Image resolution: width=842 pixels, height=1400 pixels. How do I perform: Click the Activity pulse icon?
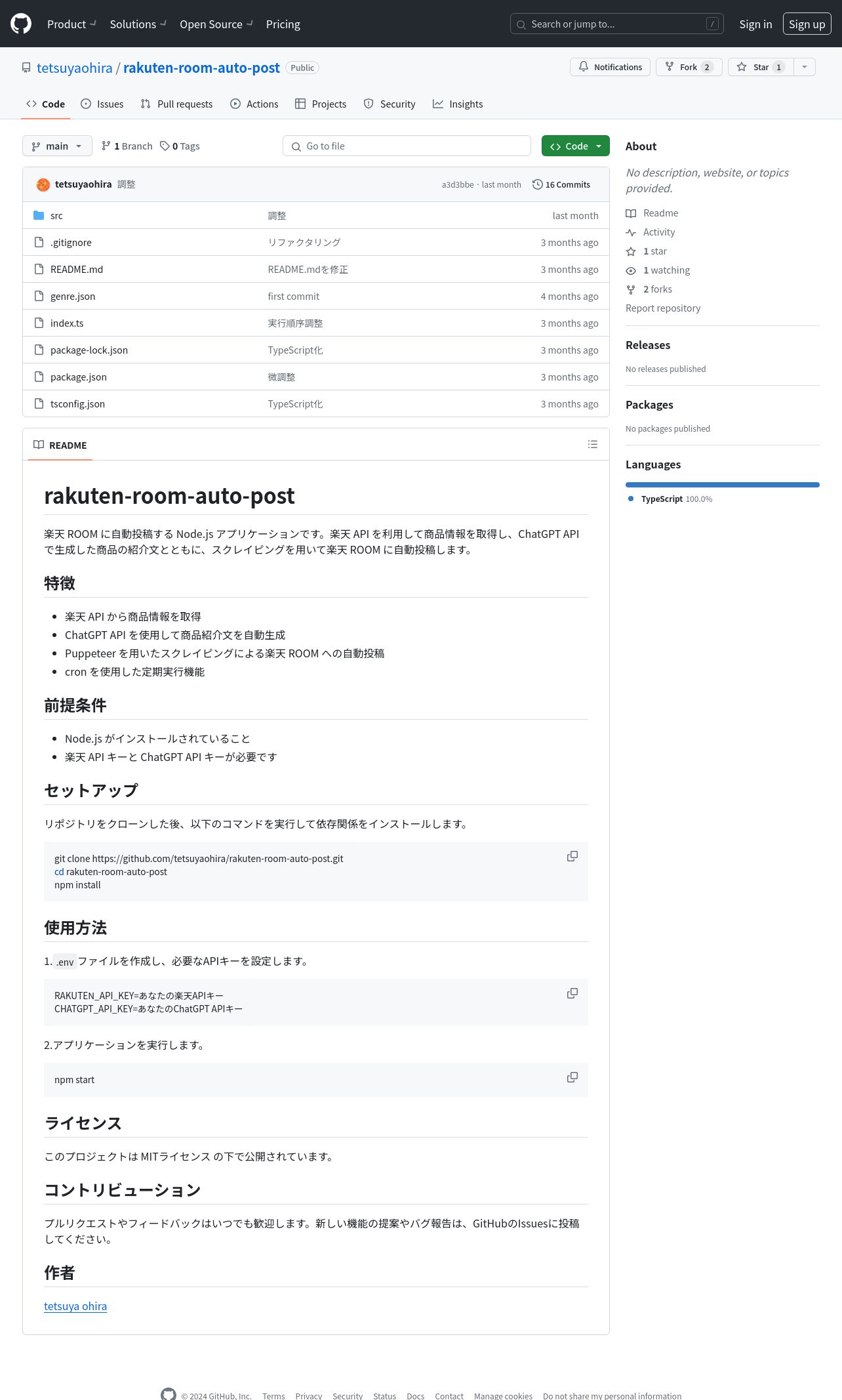click(631, 232)
